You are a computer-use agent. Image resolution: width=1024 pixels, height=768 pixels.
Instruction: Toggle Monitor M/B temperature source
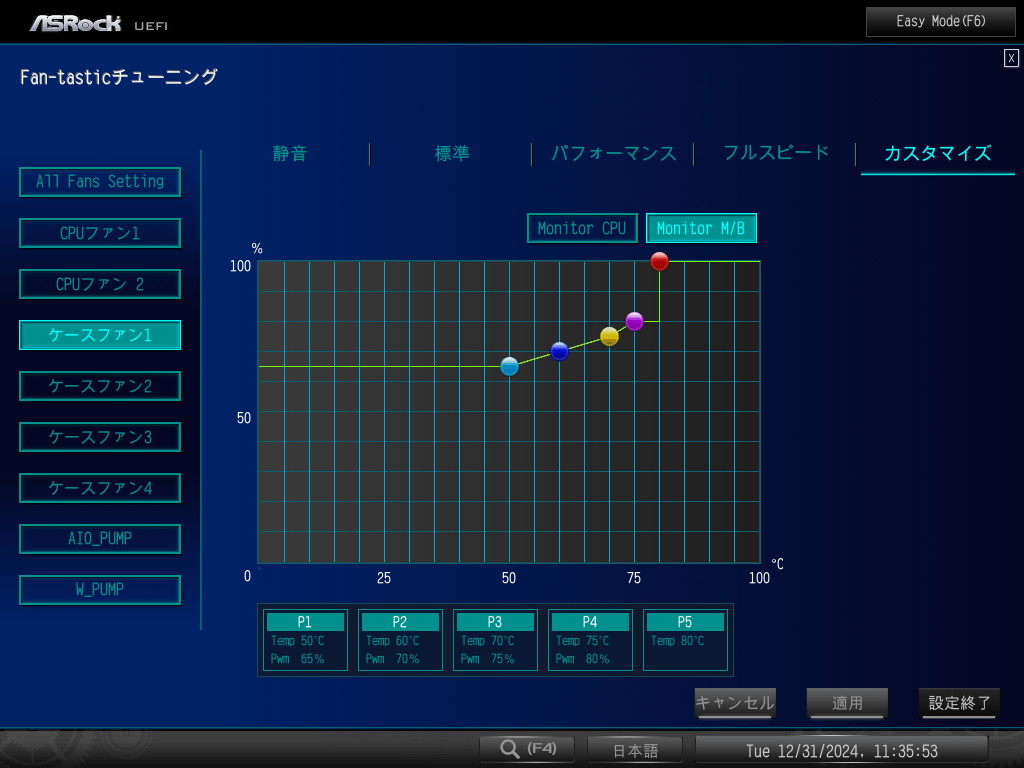point(701,228)
